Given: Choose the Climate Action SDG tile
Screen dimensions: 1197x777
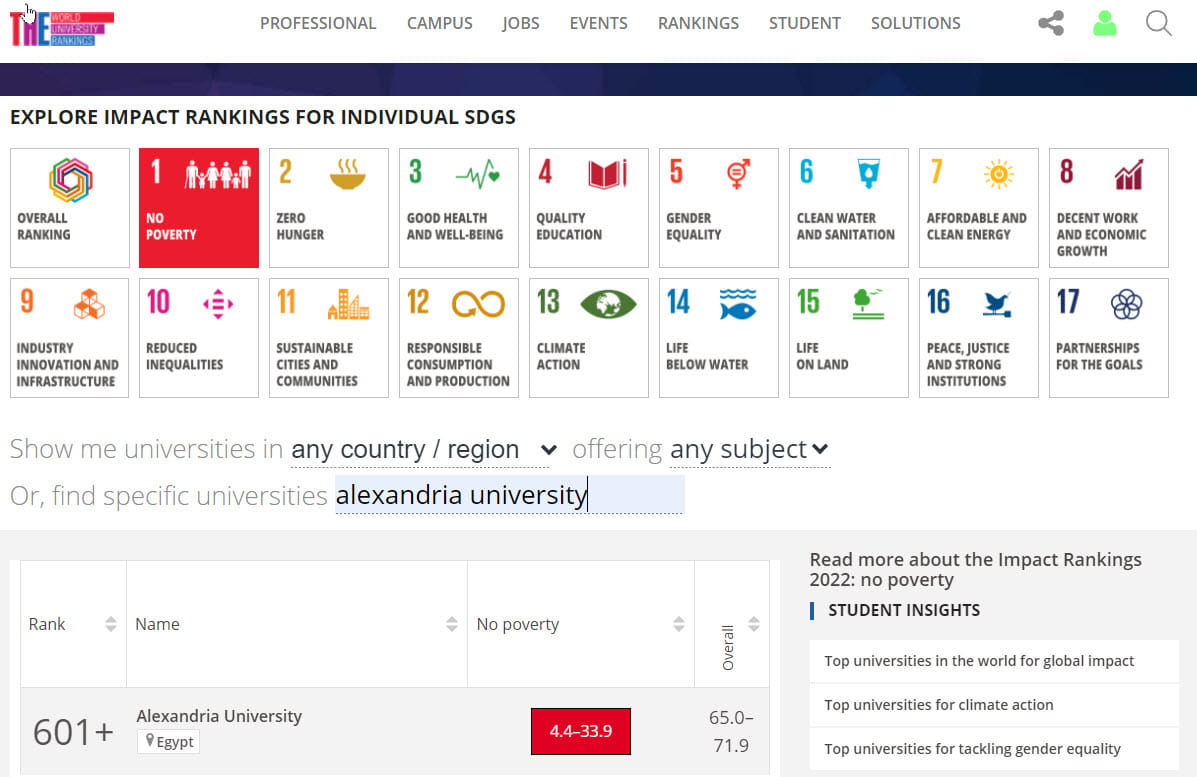Looking at the screenshot, I should click(588, 338).
